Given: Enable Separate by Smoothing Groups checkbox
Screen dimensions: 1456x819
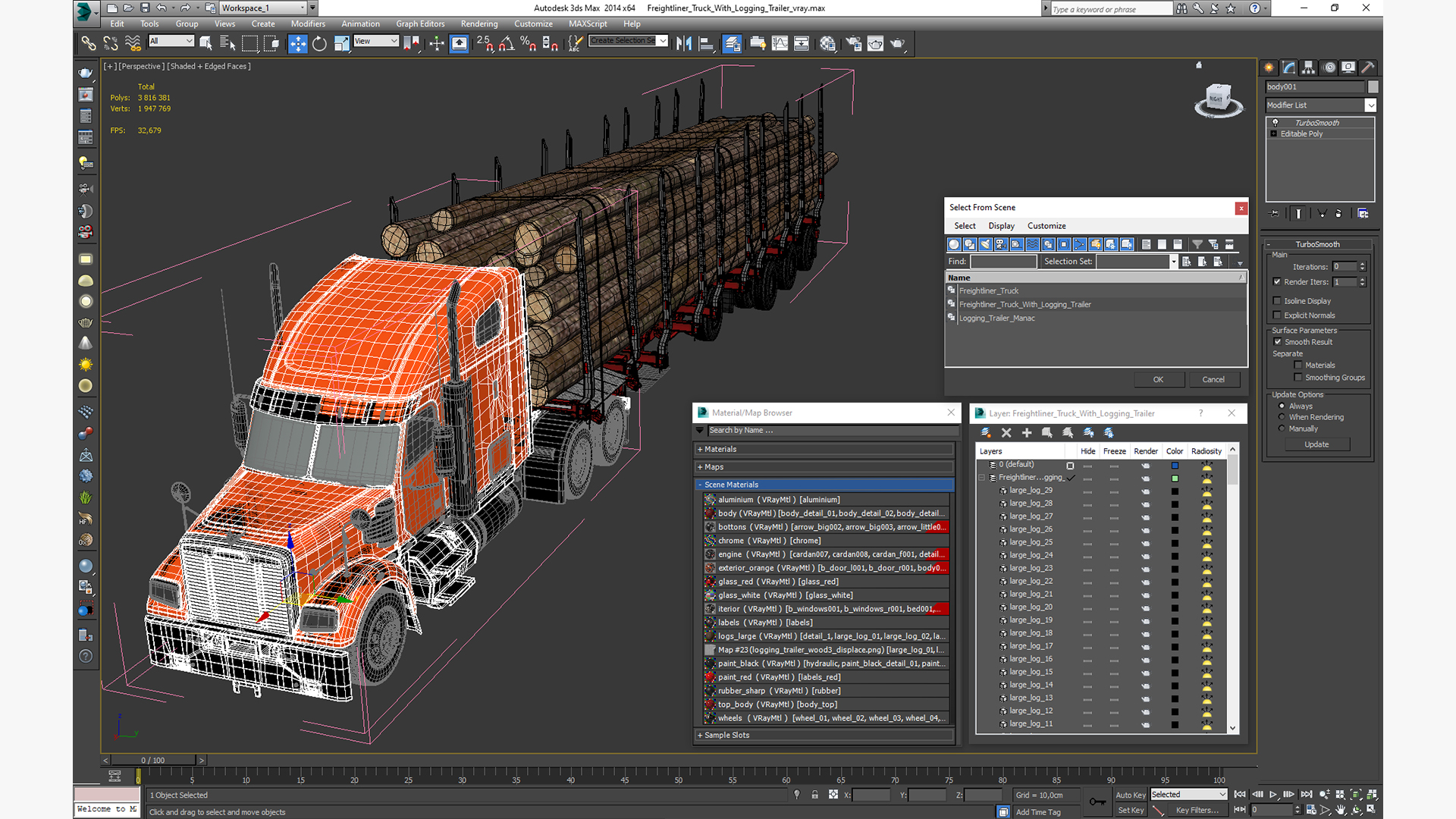Looking at the screenshot, I should 1298,378.
